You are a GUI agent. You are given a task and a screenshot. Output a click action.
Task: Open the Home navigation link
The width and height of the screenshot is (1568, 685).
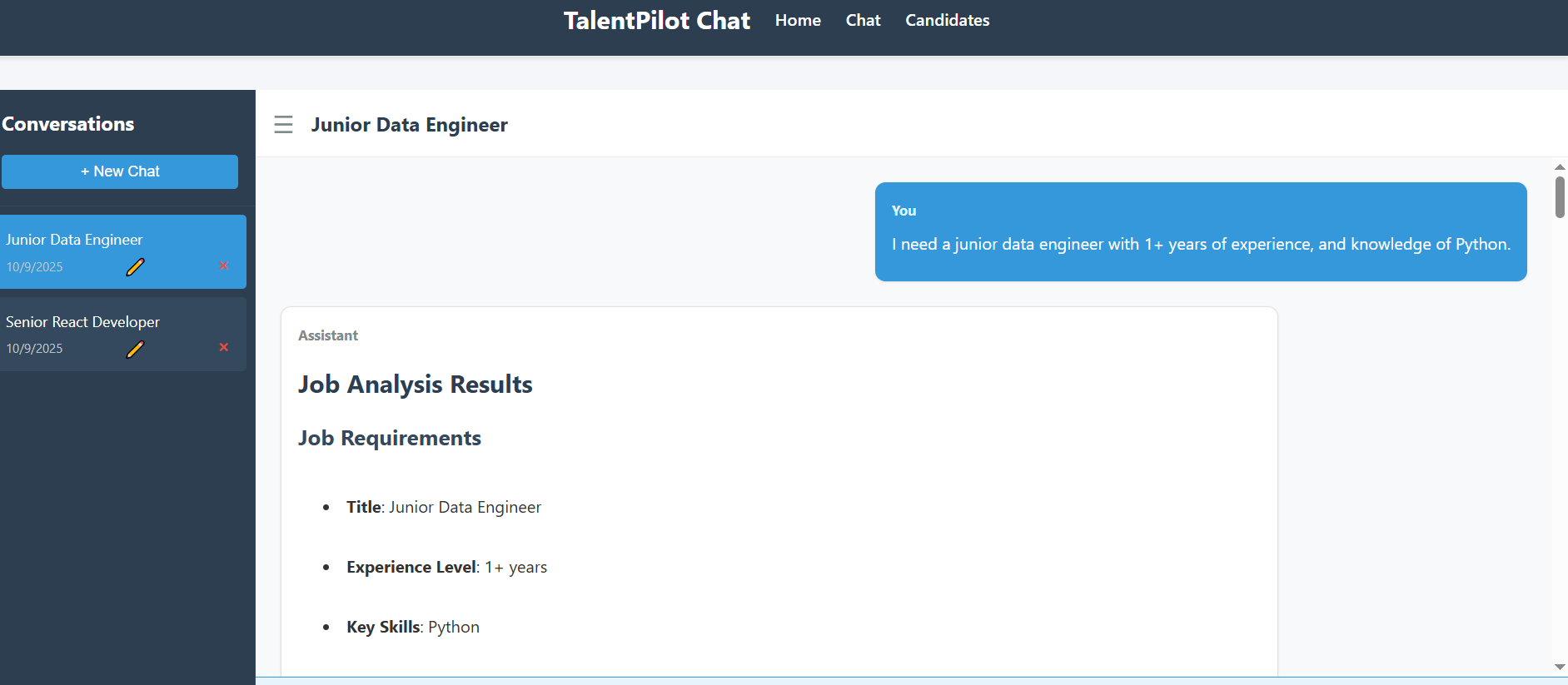(798, 20)
